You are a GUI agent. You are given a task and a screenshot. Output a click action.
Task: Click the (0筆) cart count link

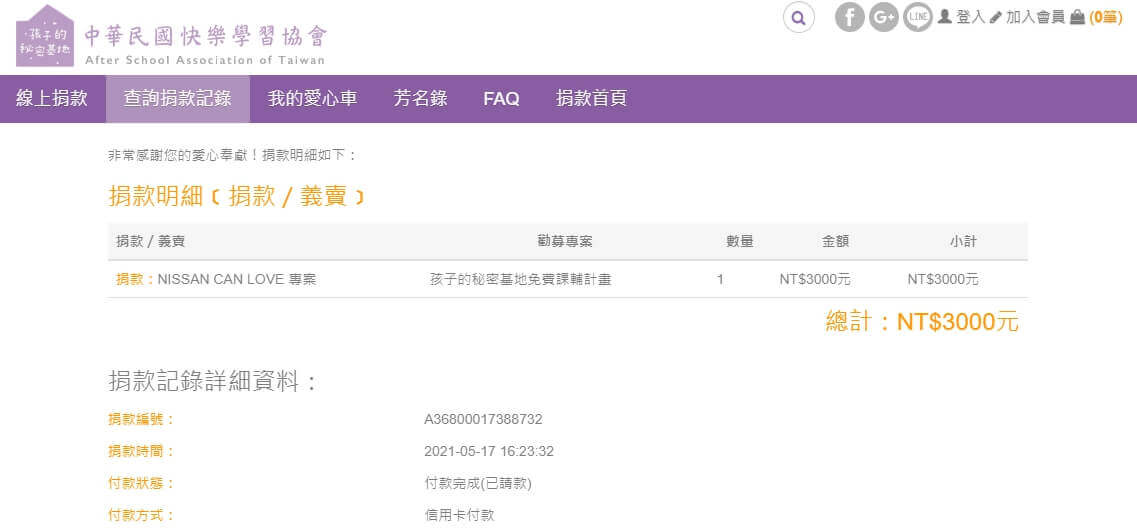click(x=1105, y=17)
